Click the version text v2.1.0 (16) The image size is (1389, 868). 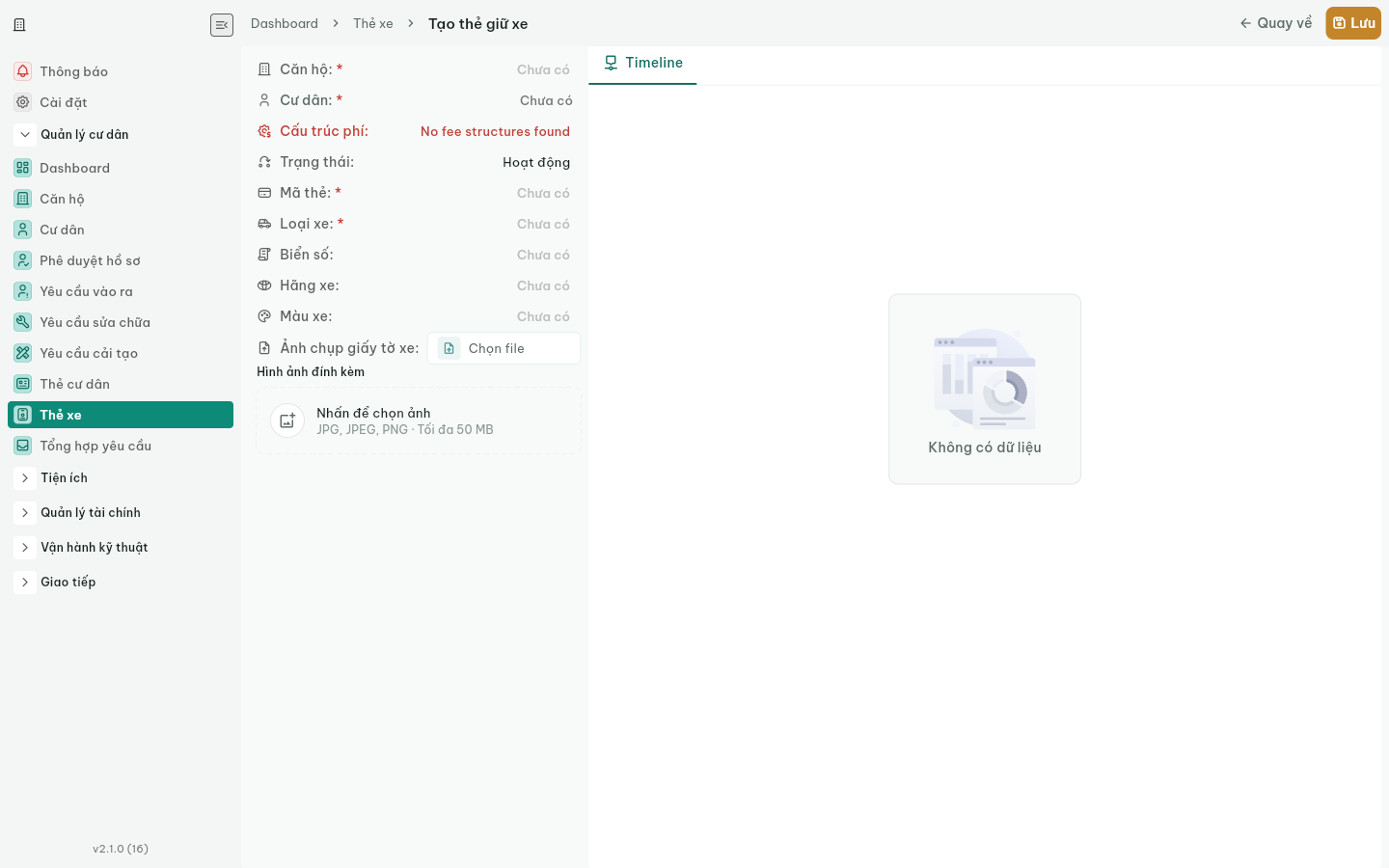point(121,849)
